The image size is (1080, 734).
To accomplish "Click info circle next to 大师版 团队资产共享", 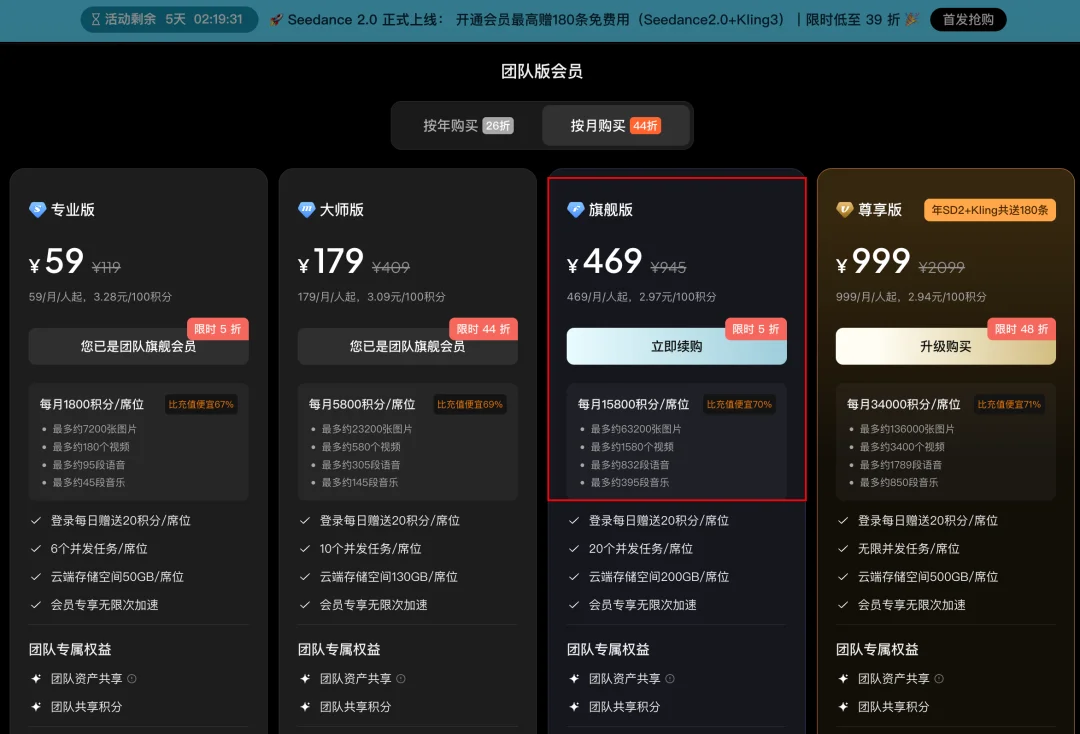I will [400, 678].
